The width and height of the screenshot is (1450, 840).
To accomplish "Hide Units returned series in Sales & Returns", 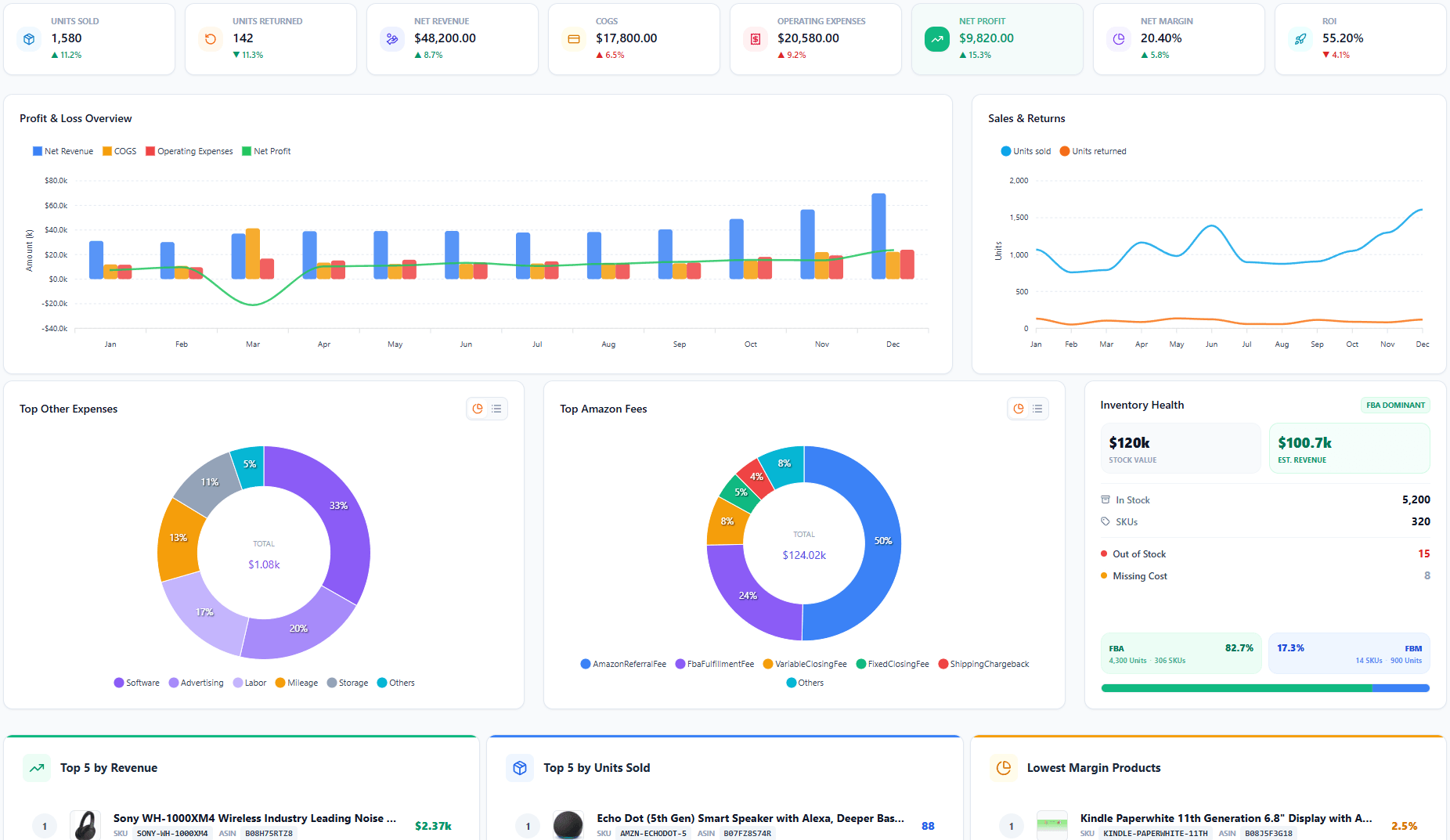I will (x=1093, y=150).
